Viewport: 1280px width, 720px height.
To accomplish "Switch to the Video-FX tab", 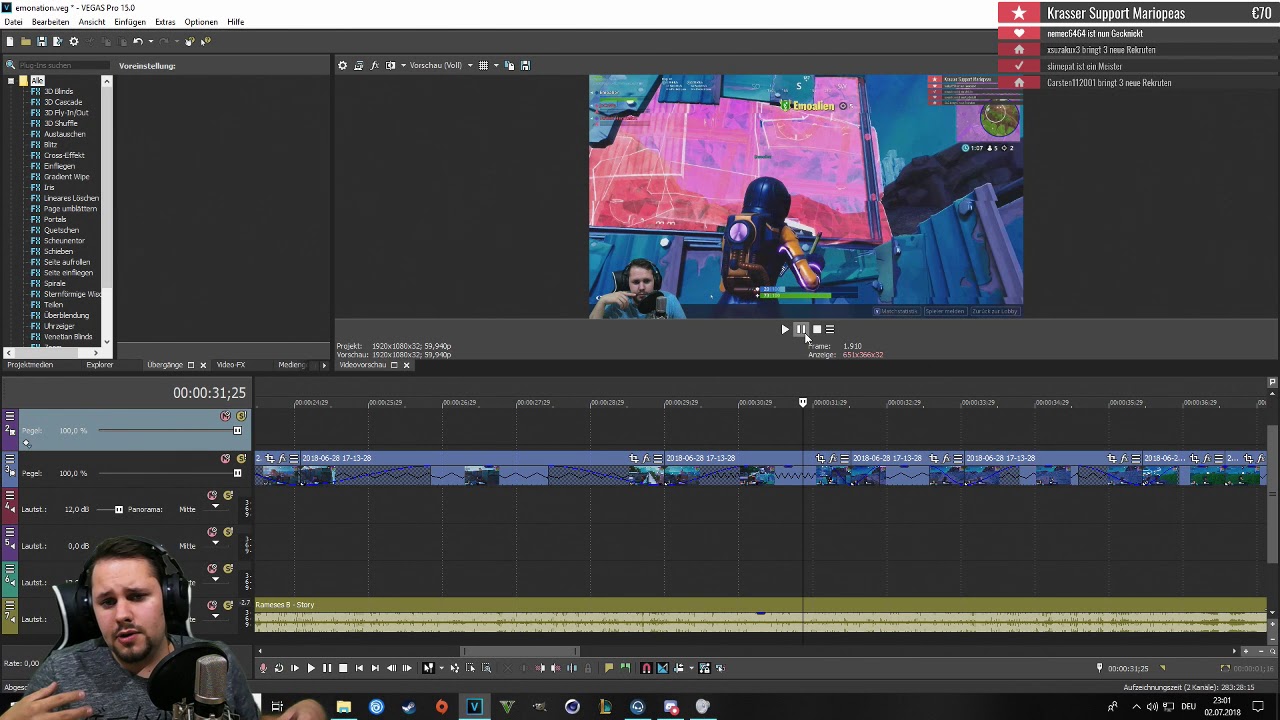I will pyautogui.click(x=231, y=365).
